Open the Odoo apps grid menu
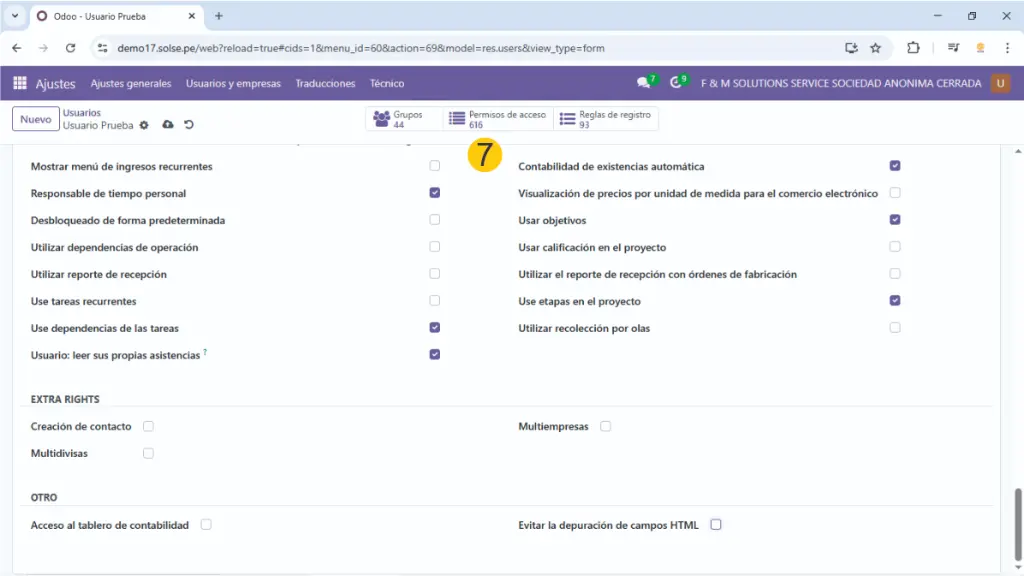The width and height of the screenshot is (1024, 576). [20, 84]
